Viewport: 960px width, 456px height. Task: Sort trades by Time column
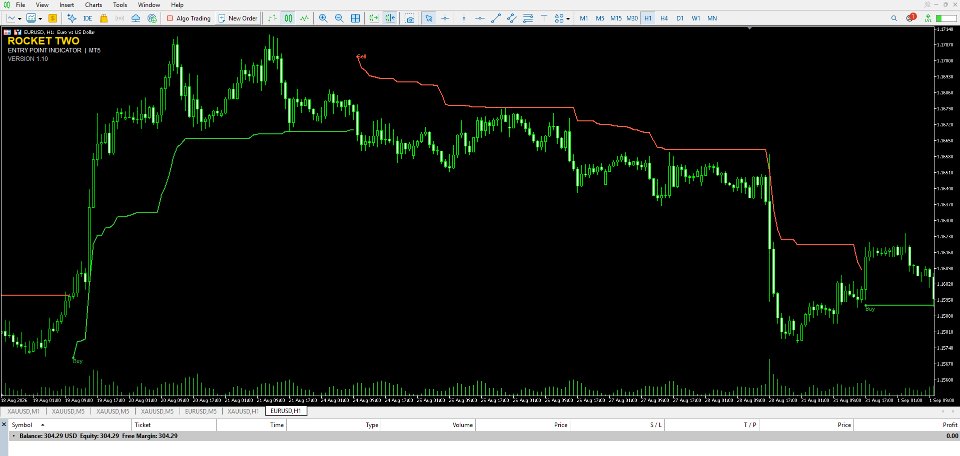click(252, 424)
